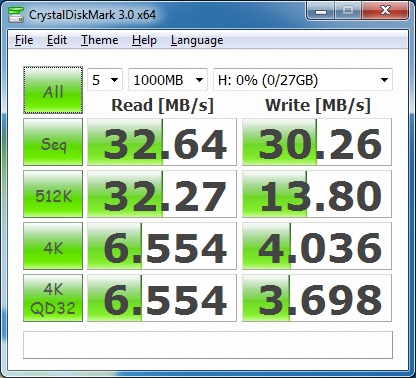Start the 4K QD32 test
Image resolution: width=416 pixels, height=378 pixels.
tap(53, 298)
